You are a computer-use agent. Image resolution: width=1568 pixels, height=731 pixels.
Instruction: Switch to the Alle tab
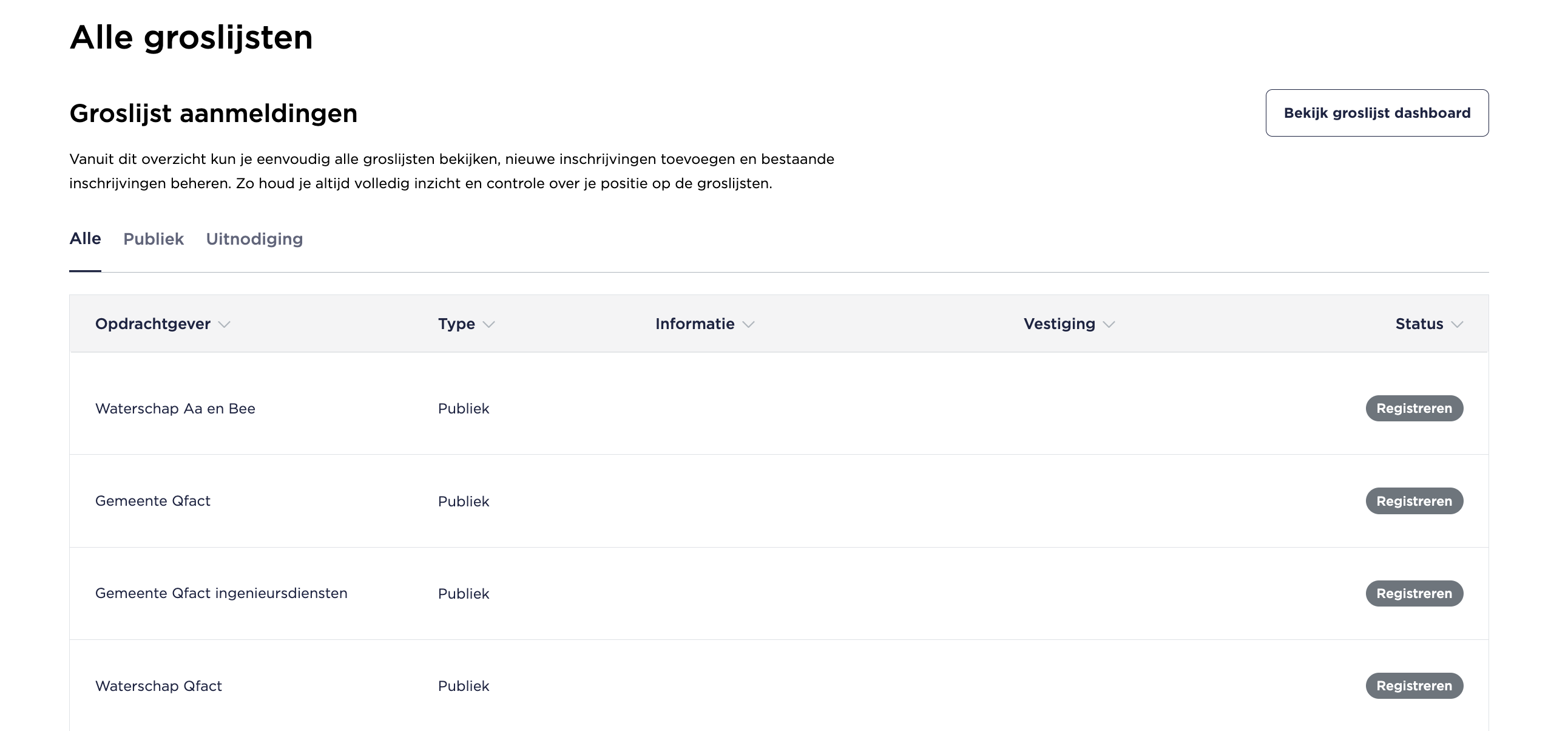tap(85, 239)
